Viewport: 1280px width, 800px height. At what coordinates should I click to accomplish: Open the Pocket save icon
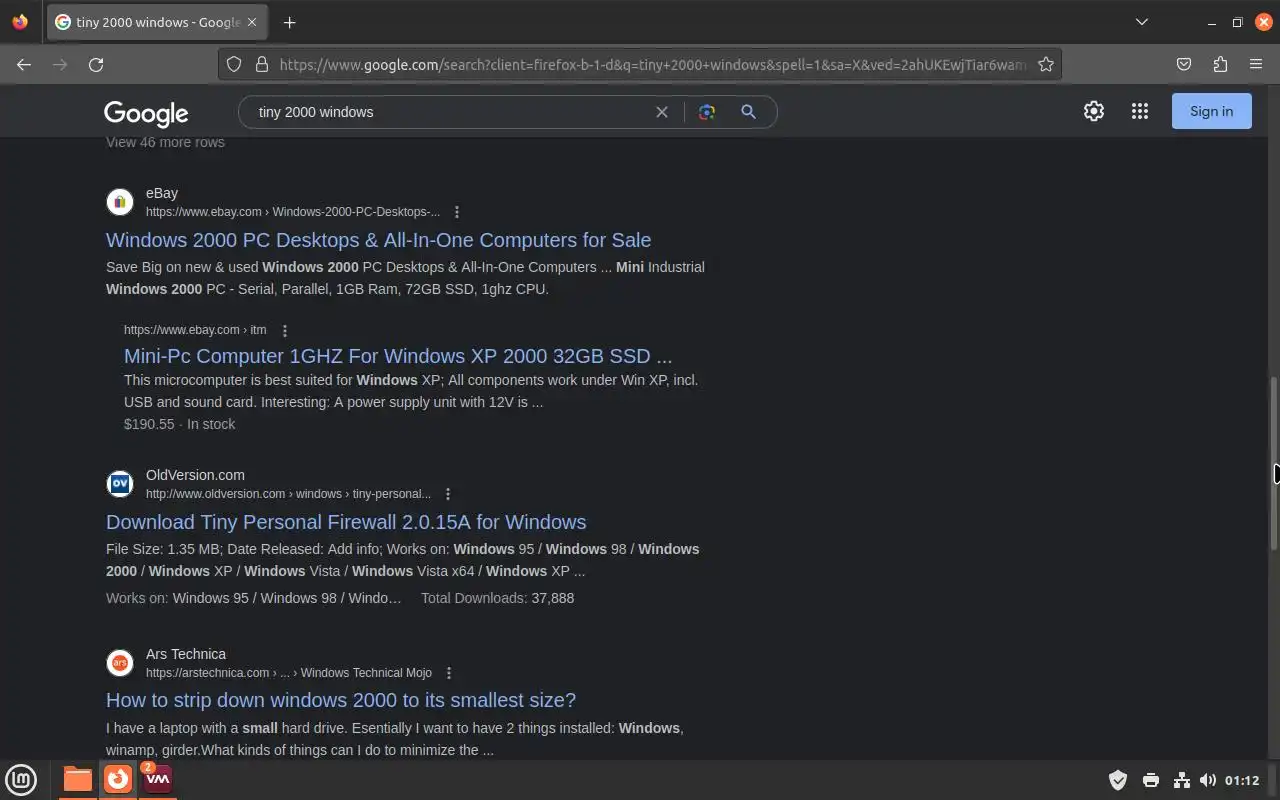[1184, 64]
